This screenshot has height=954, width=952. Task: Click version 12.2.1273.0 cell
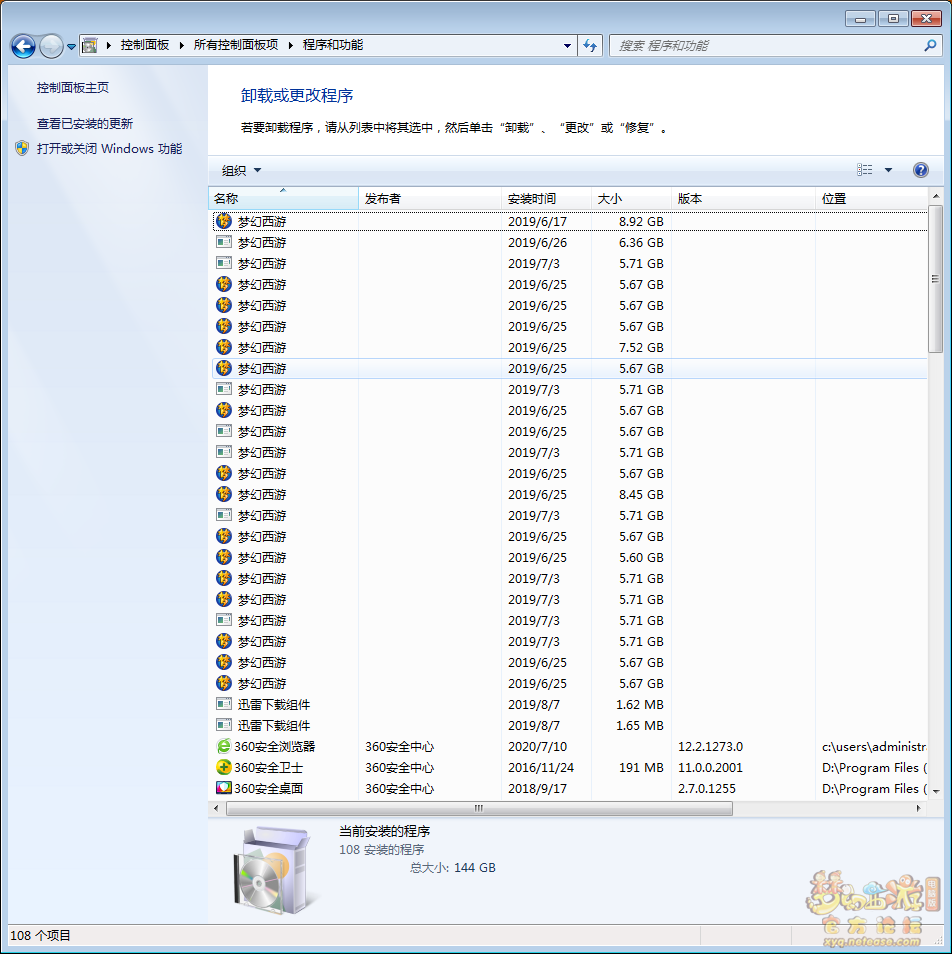tap(711, 747)
